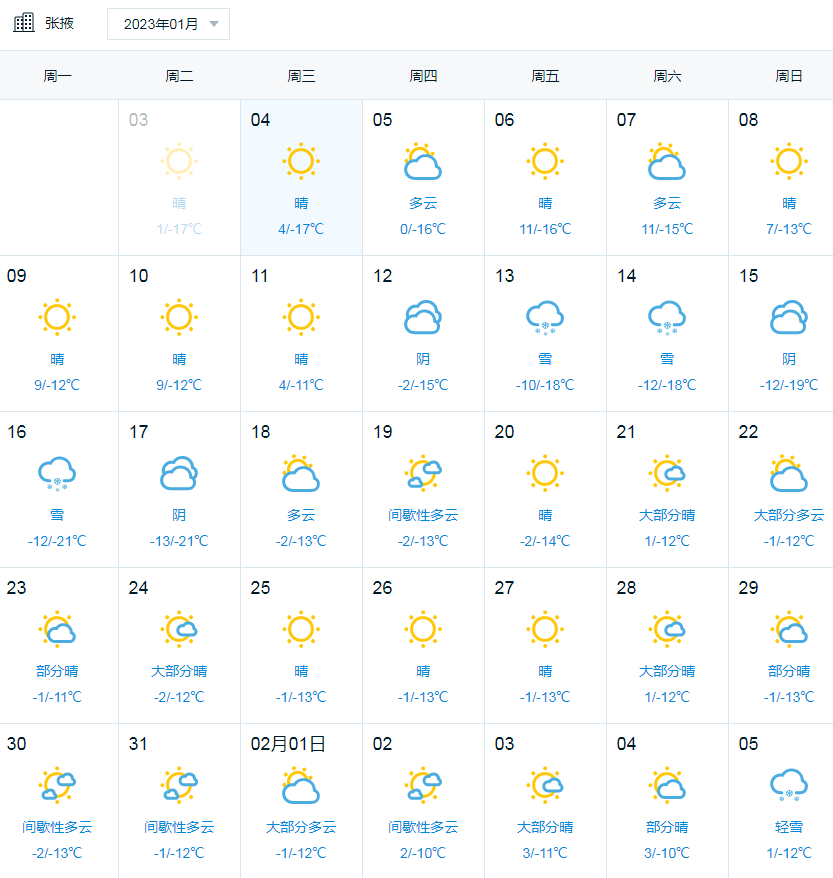The height and width of the screenshot is (878, 833).
Task: Select the snow icon on January 16
Action: click(57, 471)
